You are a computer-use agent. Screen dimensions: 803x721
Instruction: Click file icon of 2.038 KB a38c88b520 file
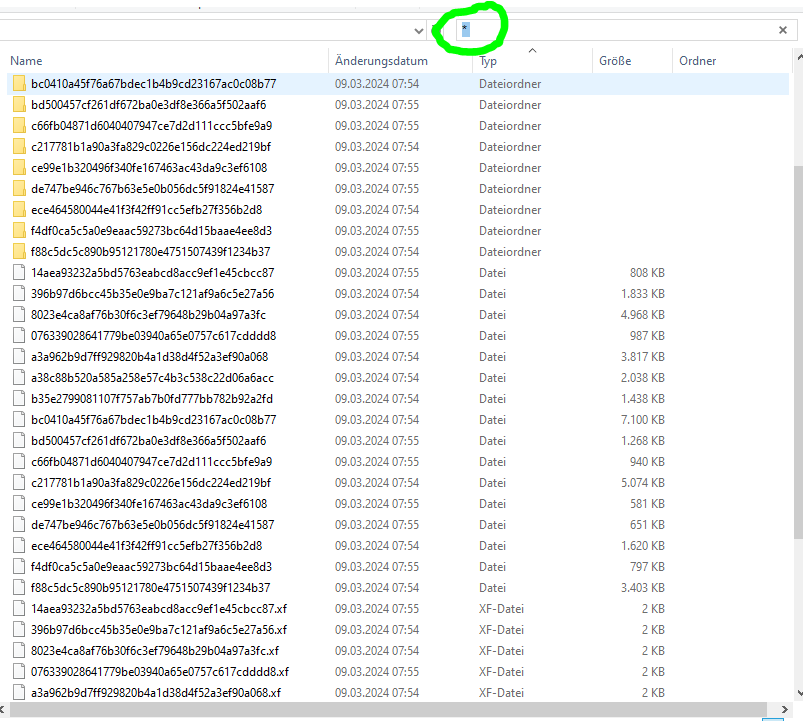pos(19,378)
